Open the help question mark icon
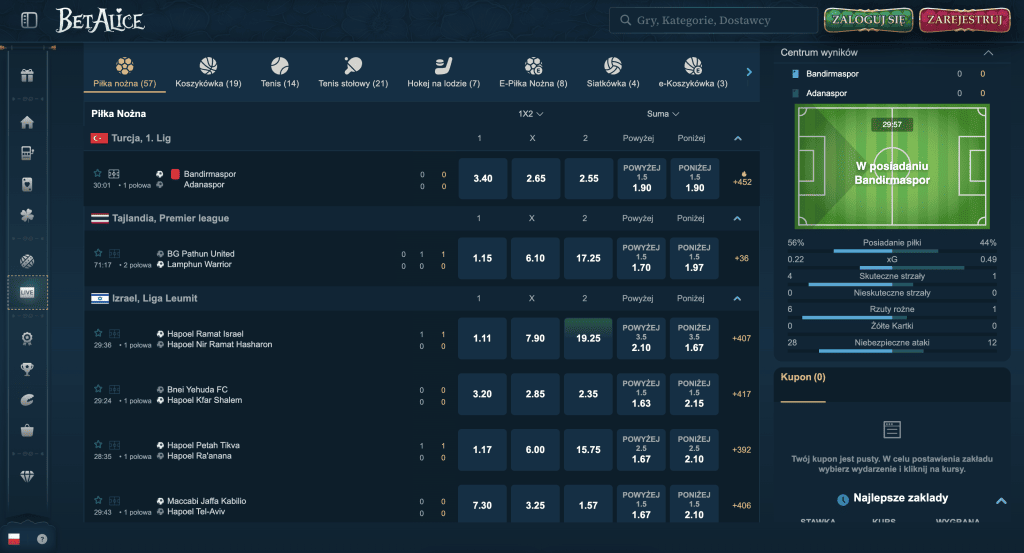Image resolution: width=1024 pixels, height=553 pixels. (x=42, y=539)
